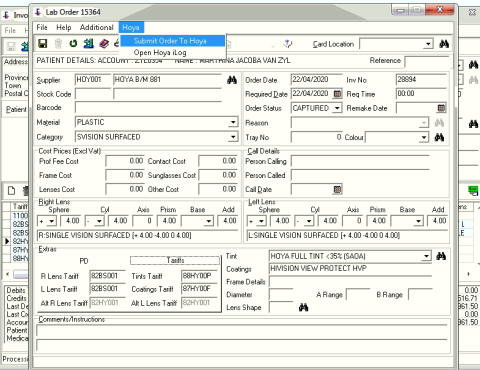Click the first Comments/Instructions line
Viewport: 480px width, 370px height.
(242, 331)
